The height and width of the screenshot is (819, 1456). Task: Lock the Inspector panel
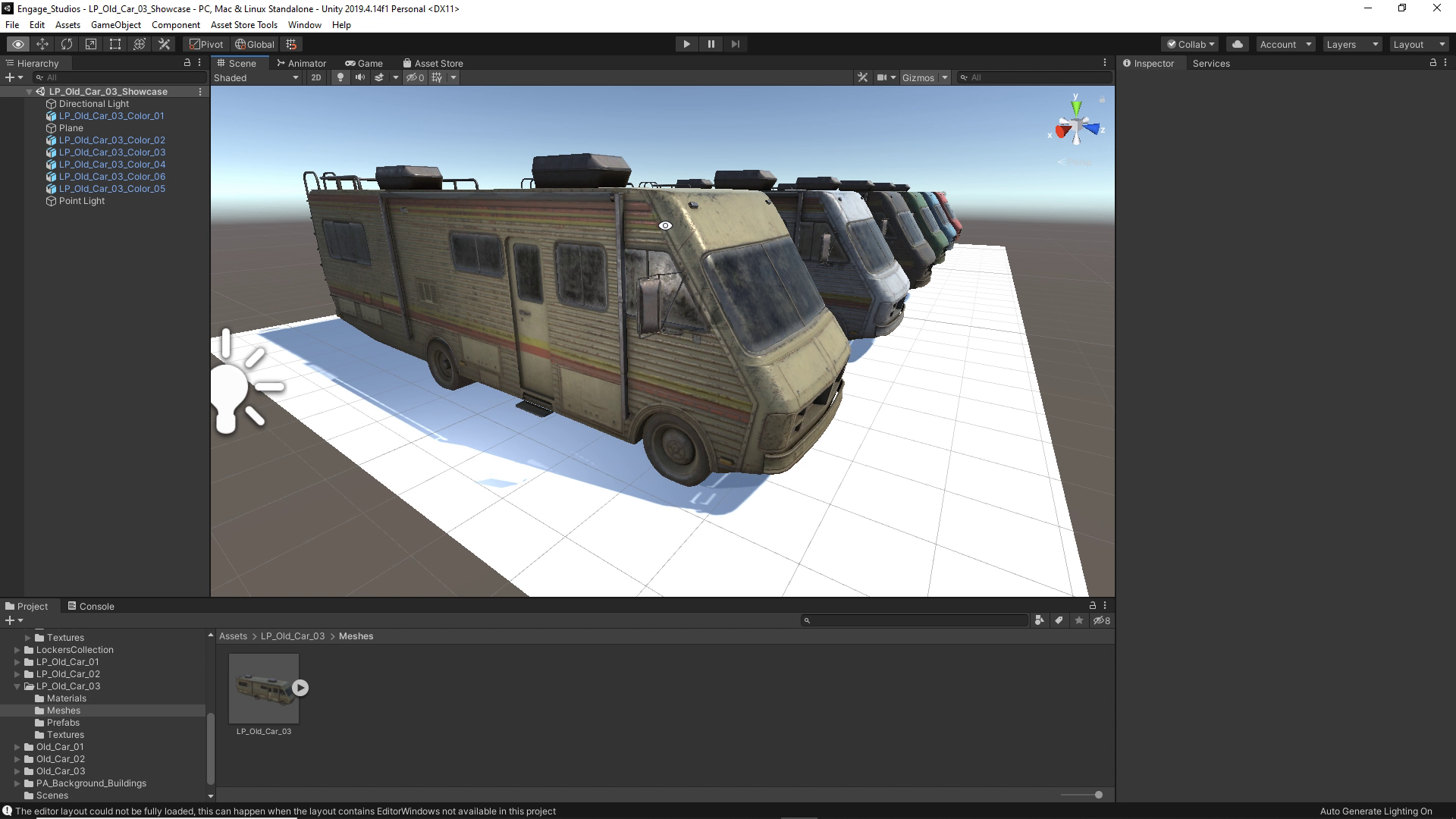coord(1433,63)
